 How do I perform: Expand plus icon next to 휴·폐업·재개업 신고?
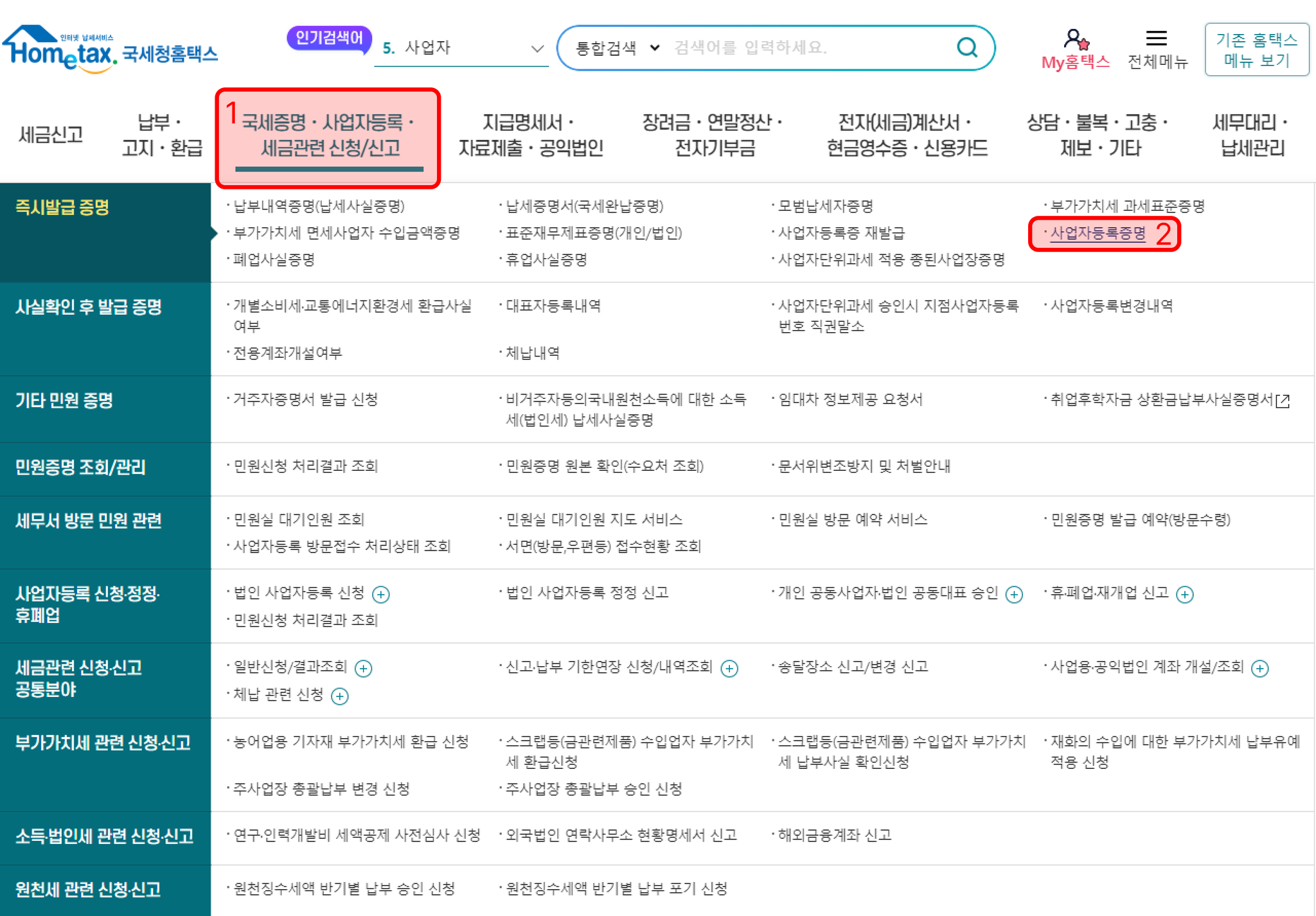pos(1184,594)
